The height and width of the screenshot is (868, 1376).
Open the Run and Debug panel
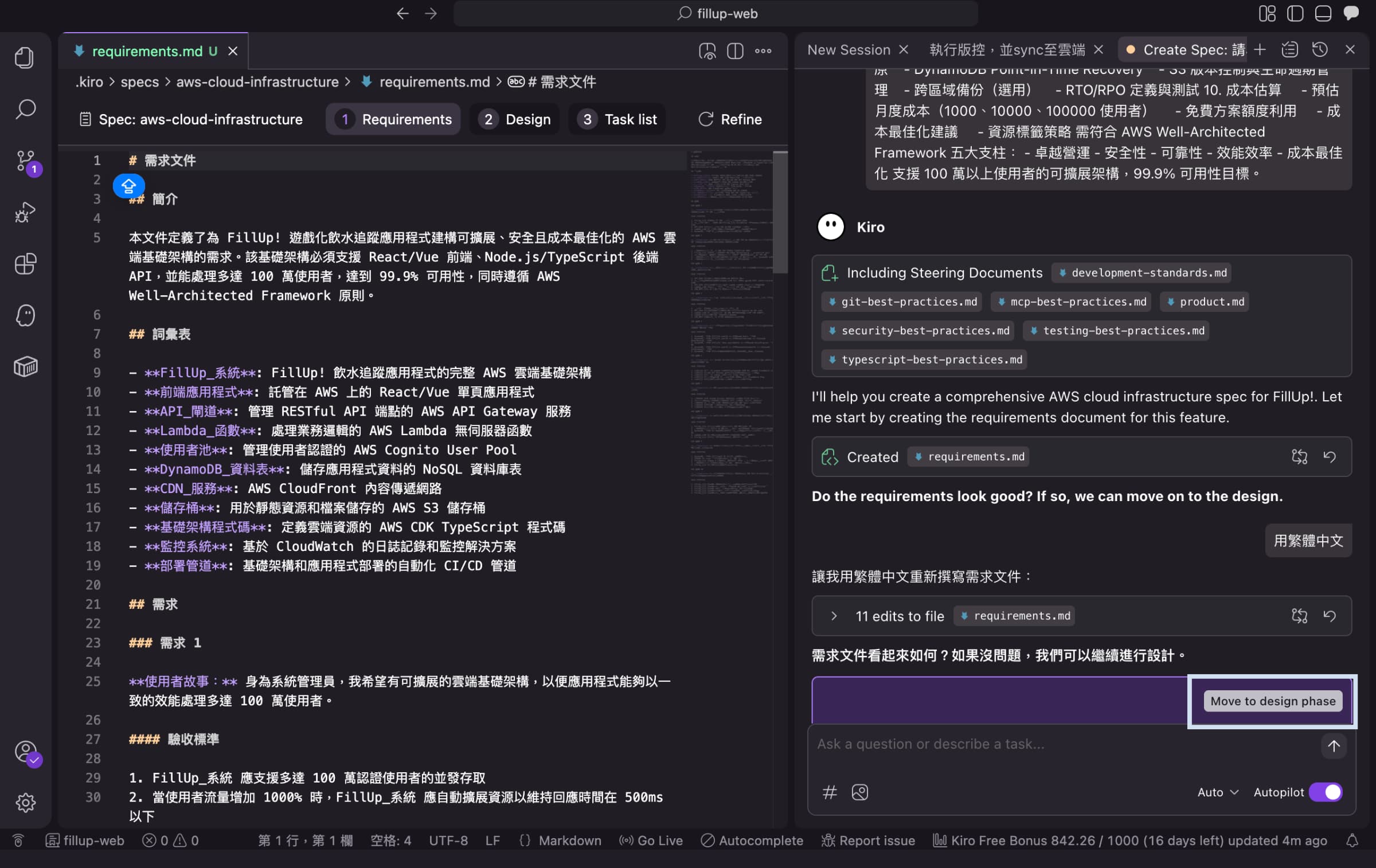tap(26, 212)
